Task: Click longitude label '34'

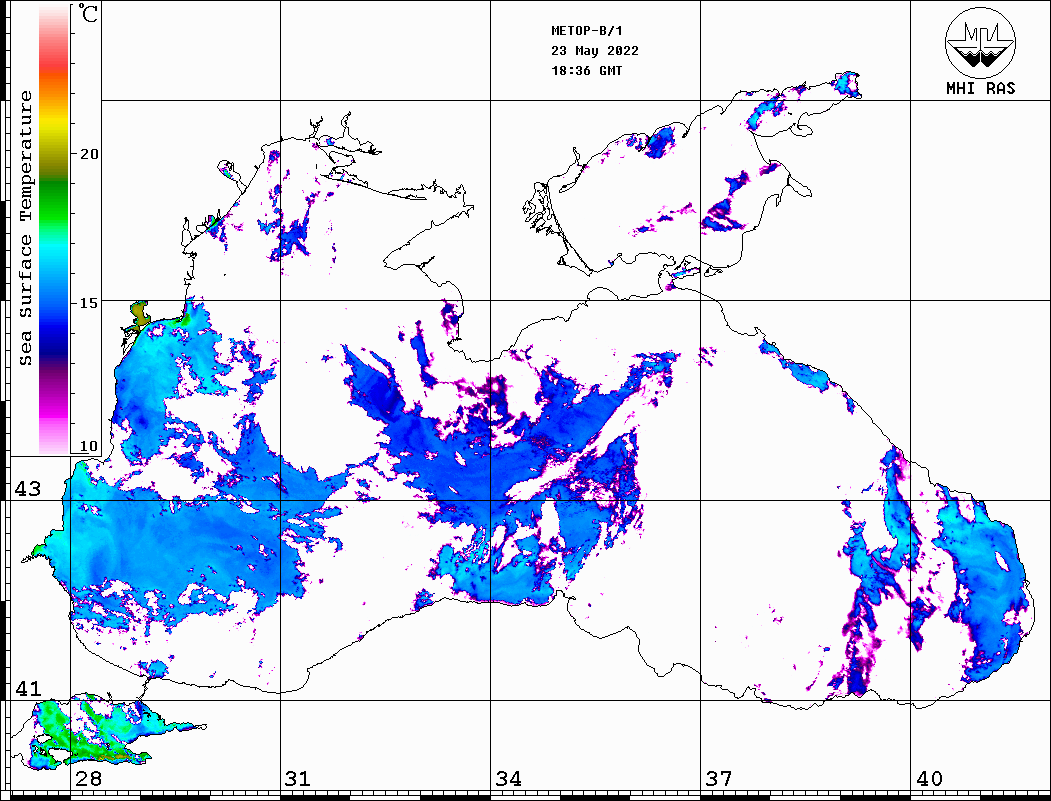Action: 508,779
